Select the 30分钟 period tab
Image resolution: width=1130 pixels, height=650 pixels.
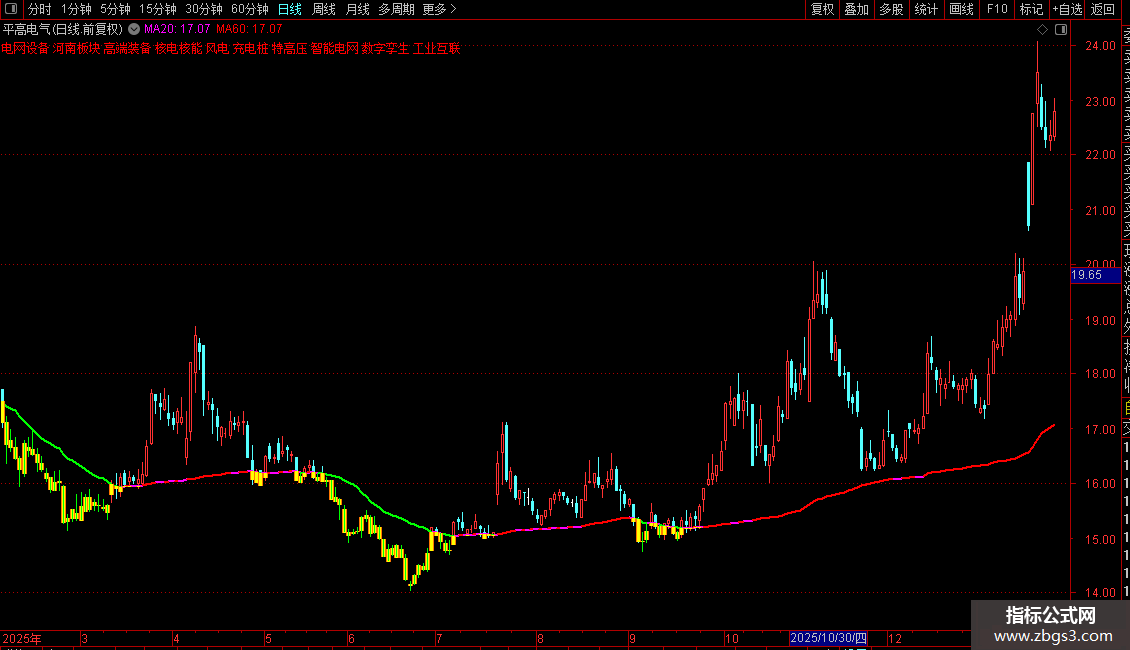pos(204,9)
